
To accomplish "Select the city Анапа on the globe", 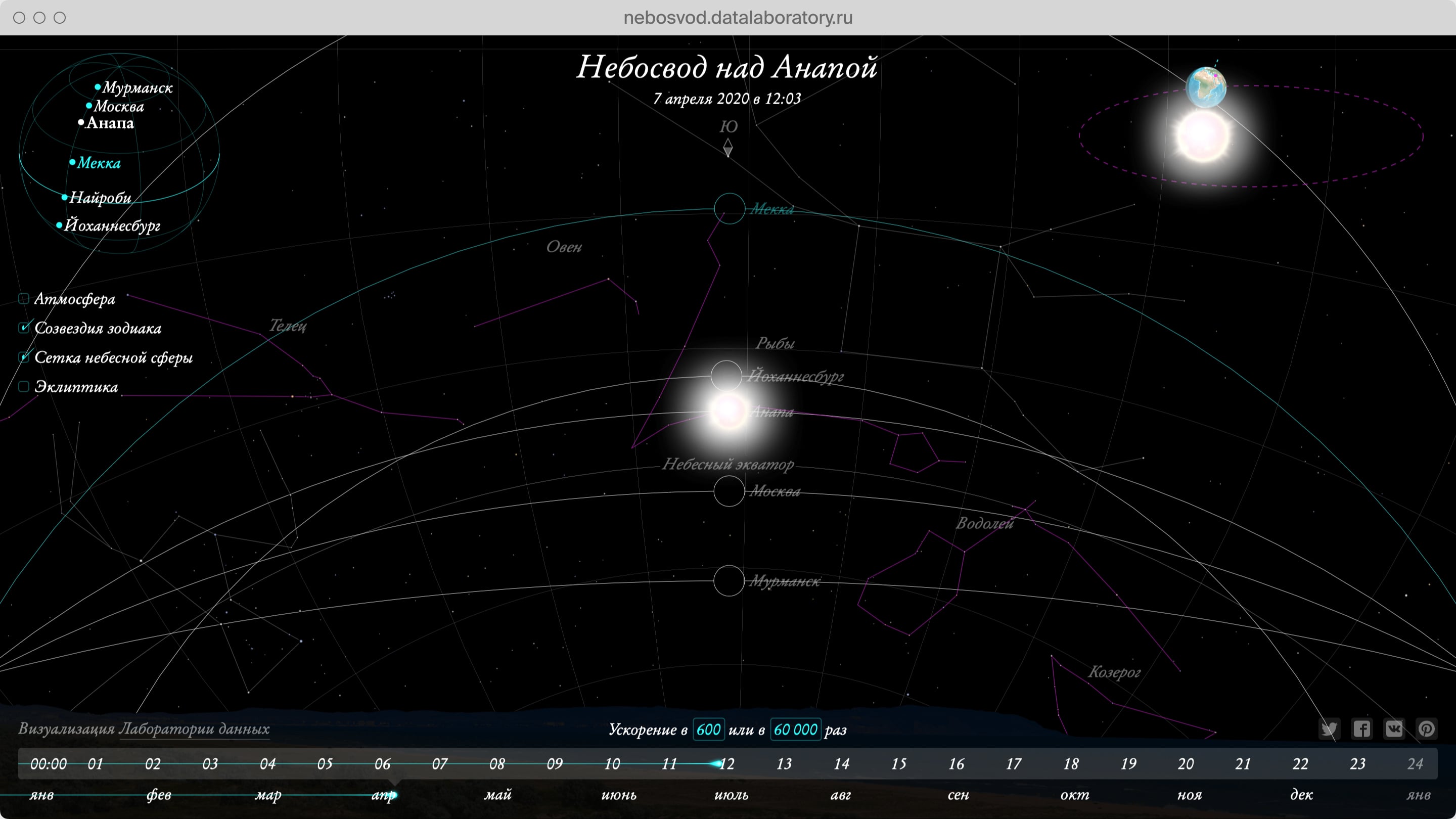I will [x=106, y=123].
